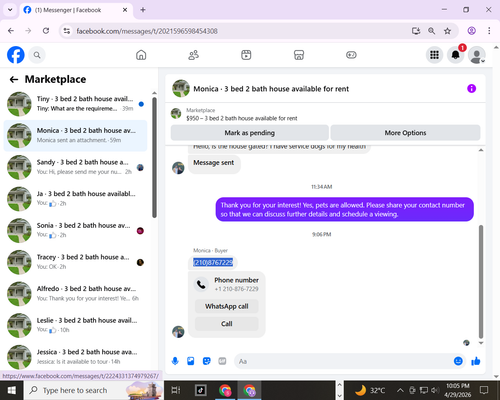Viewport: 500px width, 400px height.
Task: View site information icon in address bar
Action: 67,31
